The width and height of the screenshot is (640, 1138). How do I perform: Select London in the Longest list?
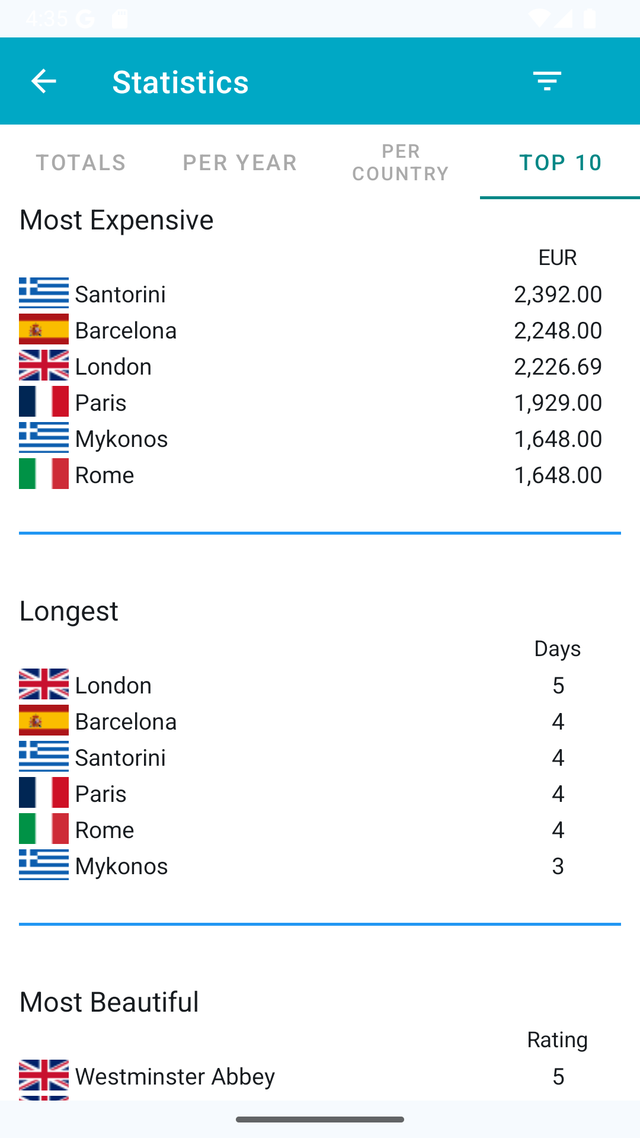point(113,685)
